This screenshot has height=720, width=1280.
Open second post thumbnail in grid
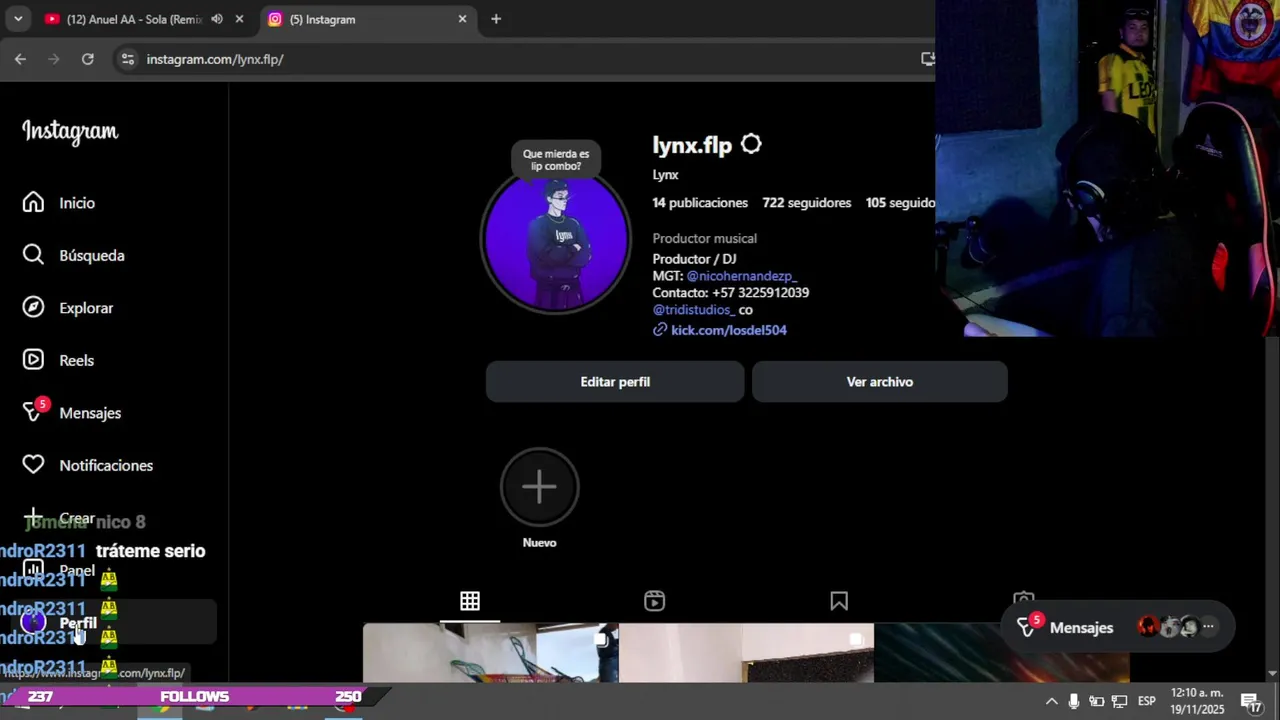tap(746, 653)
